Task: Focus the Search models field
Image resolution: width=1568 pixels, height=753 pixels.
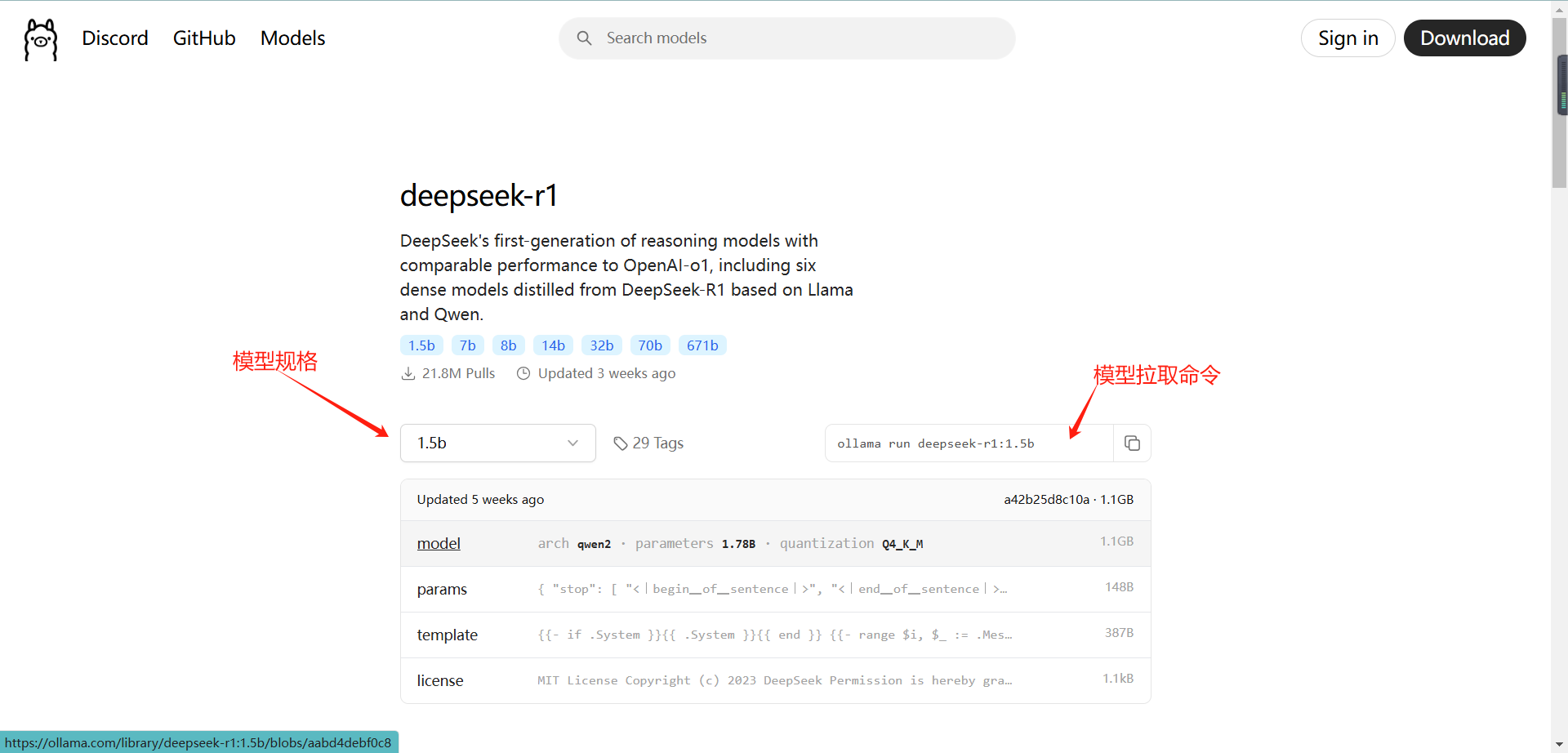Action: point(787,38)
